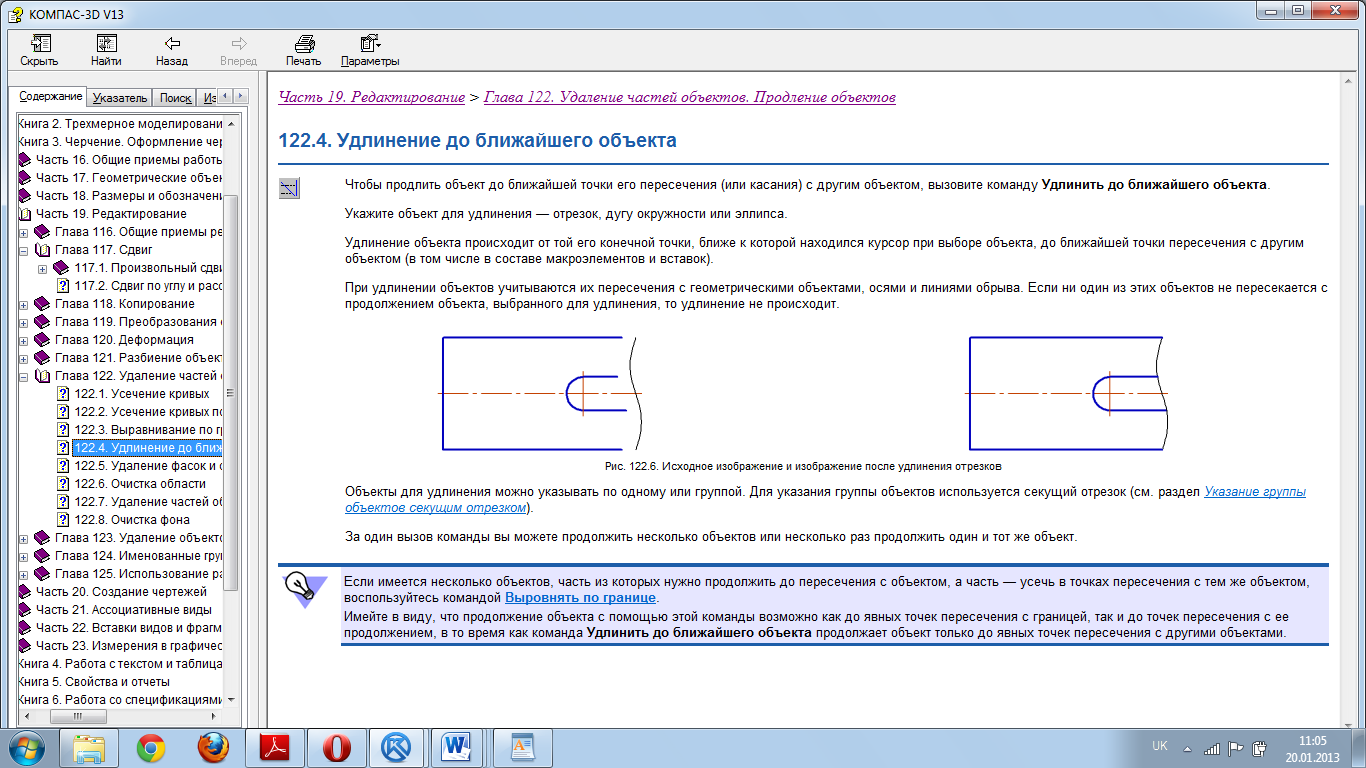
Task: Open breadcrumb link Часть 19. Редактирование
Action: tap(371, 97)
